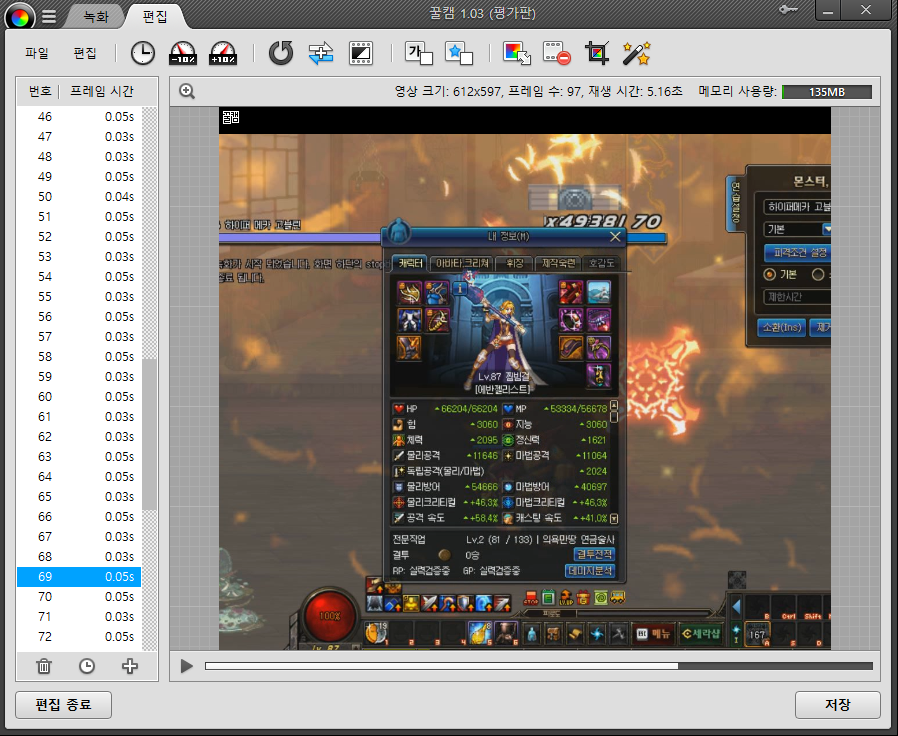Play the animation preview
This screenshot has width=898, height=736.
pos(186,666)
